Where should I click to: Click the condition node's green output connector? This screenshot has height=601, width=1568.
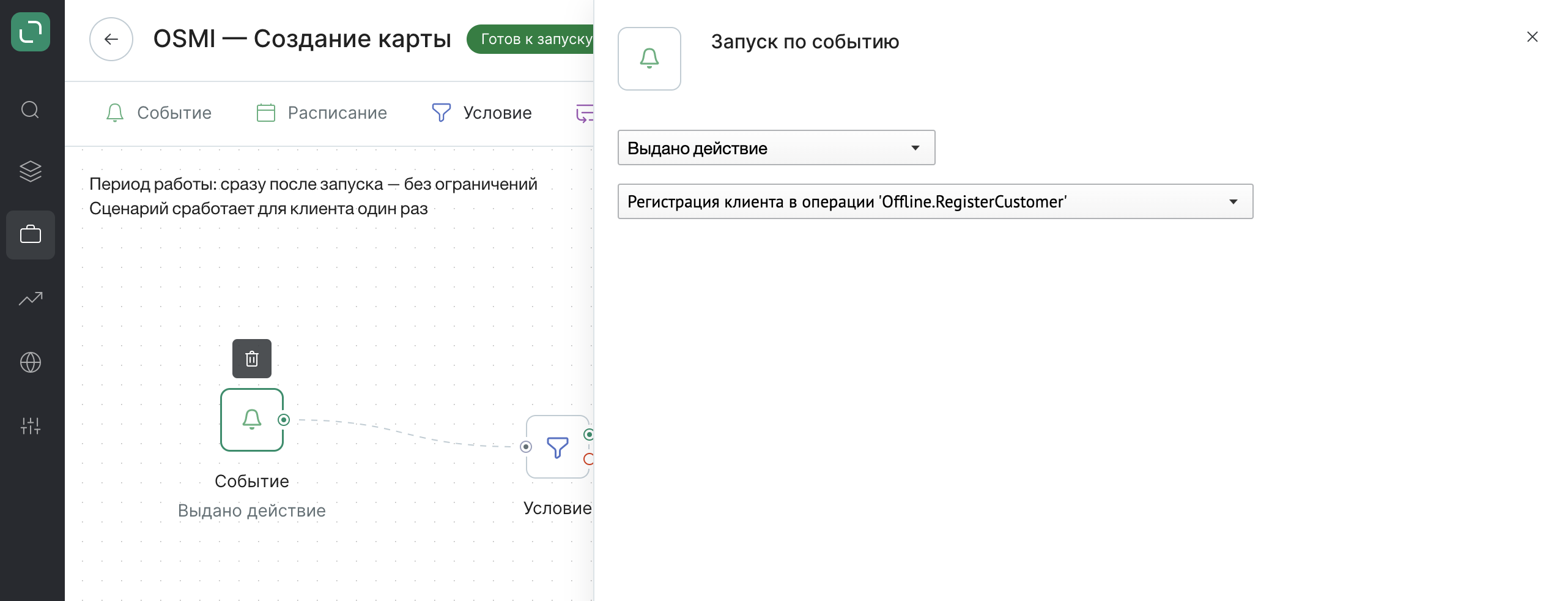pyautogui.click(x=589, y=435)
